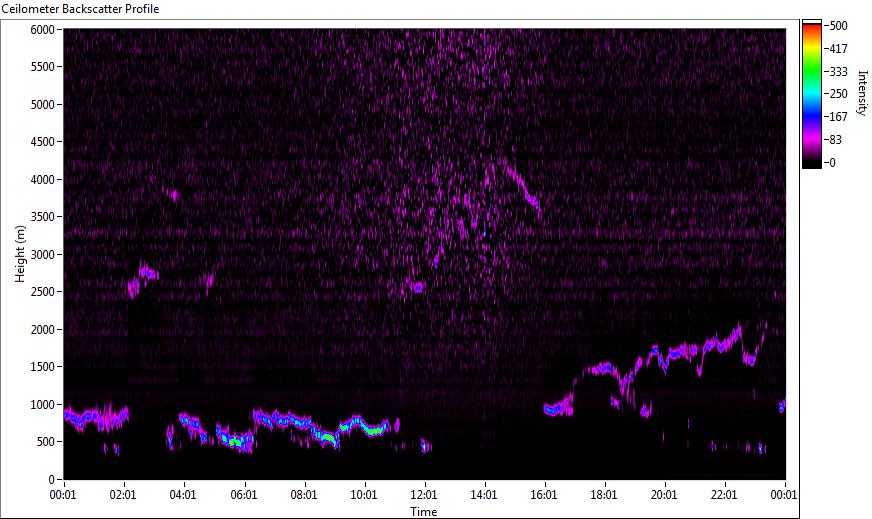Click the first 00:01 time tick
The width and height of the screenshot is (872, 519).
(63, 495)
